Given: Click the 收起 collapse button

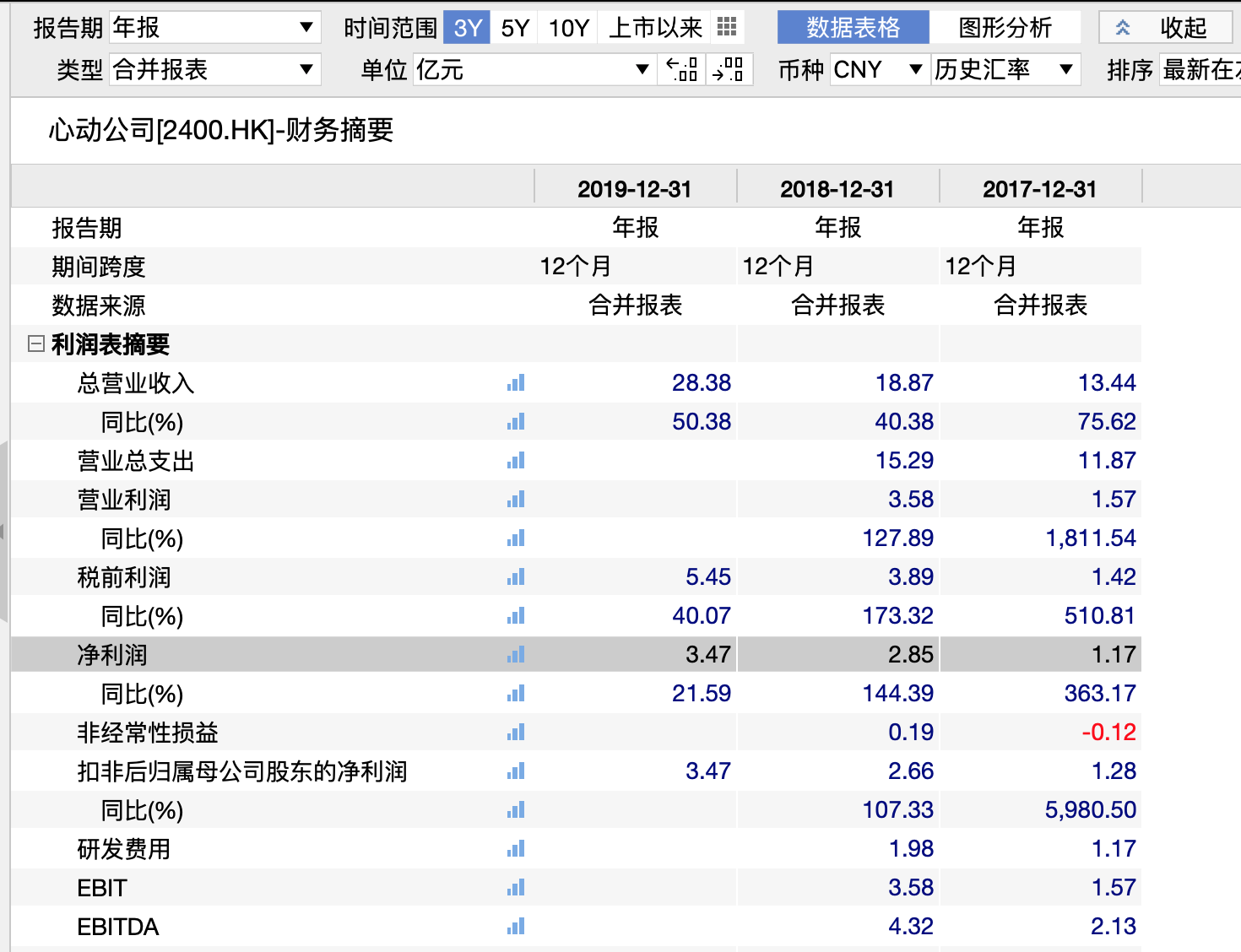Looking at the screenshot, I should tap(1166, 28).
